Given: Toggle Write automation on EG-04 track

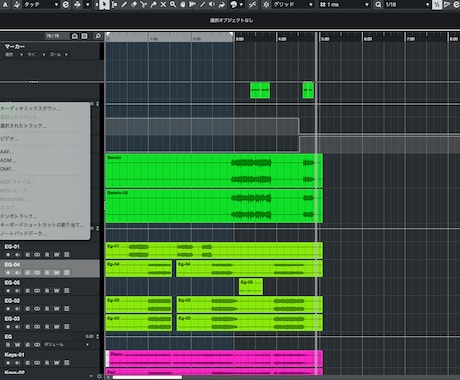Looking at the screenshot, I should coord(57,273).
